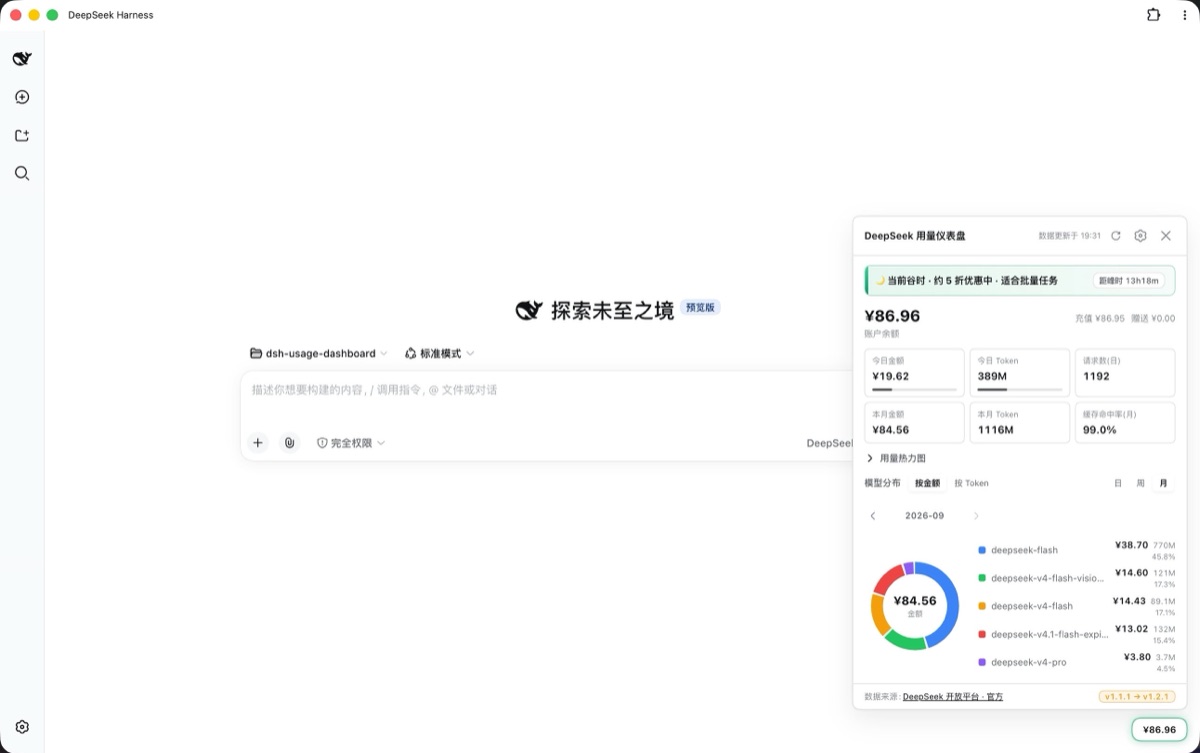Open settings gear at bottom of sidebar
This screenshot has width=1200, height=753.
(x=22, y=727)
